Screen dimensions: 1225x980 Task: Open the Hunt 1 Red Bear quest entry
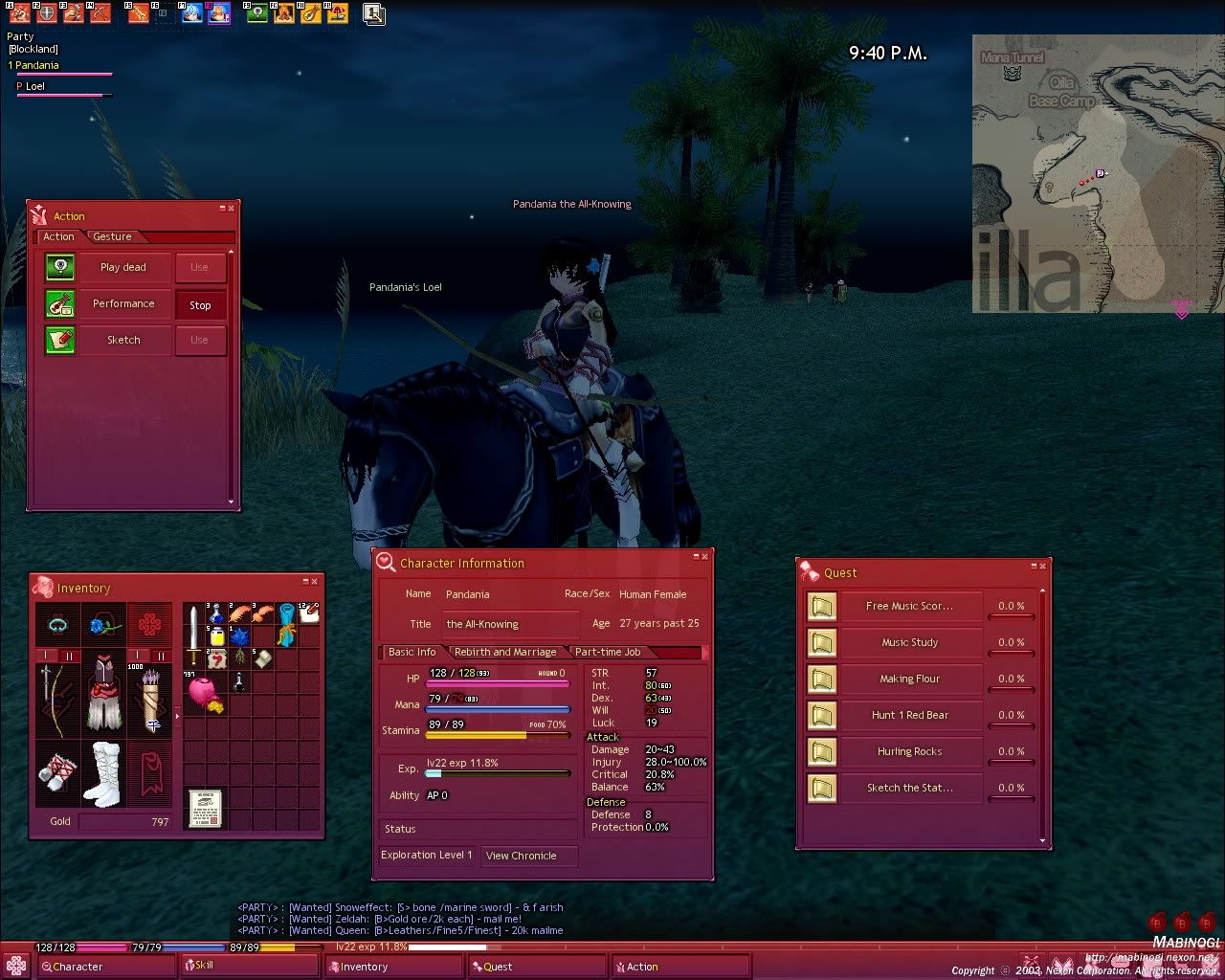pos(909,715)
